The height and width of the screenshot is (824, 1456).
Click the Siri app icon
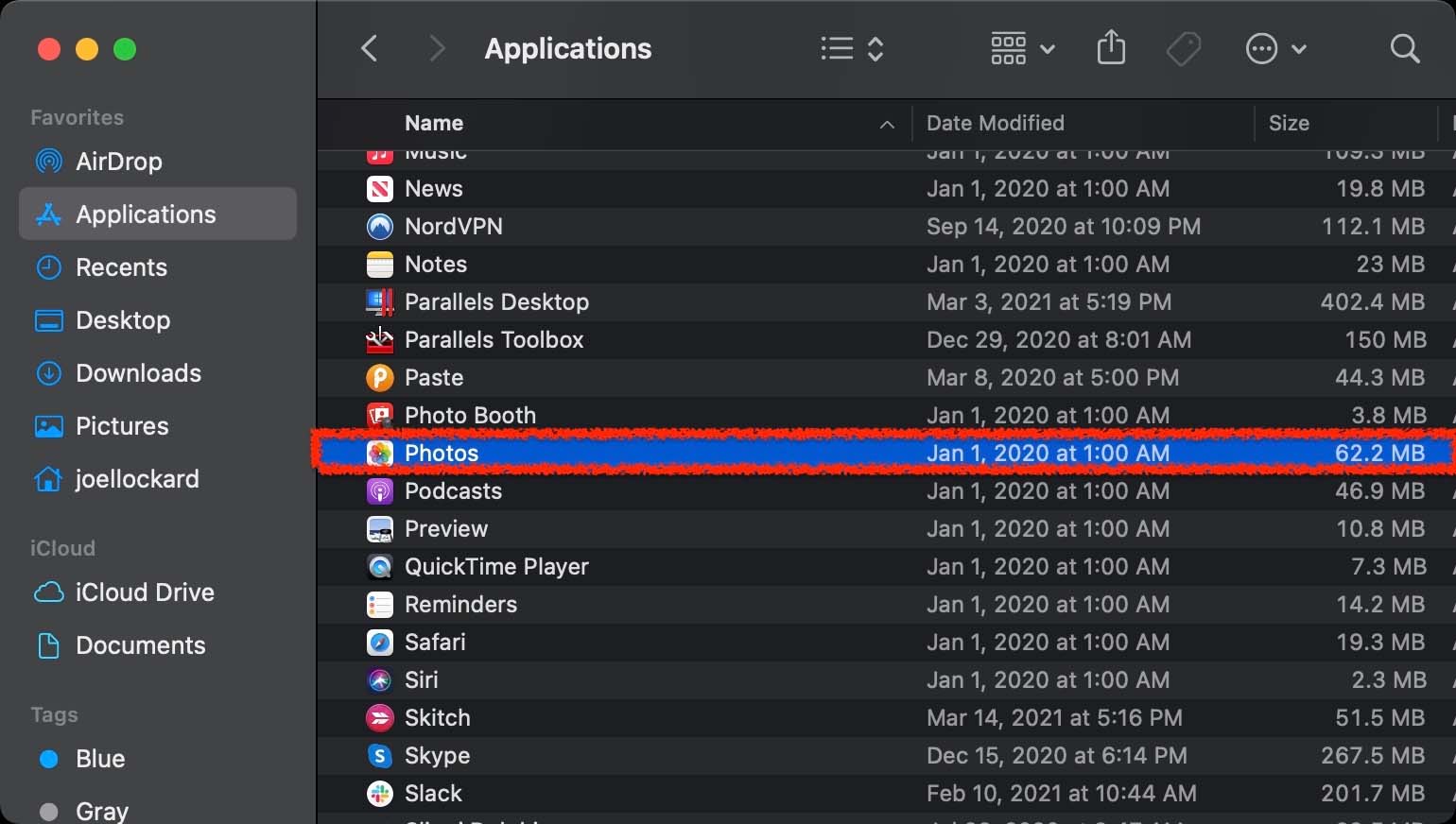tap(379, 680)
